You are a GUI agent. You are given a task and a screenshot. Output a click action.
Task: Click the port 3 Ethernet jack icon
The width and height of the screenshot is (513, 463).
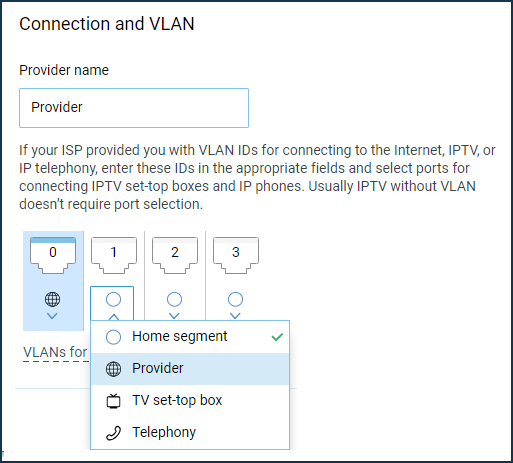tap(236, 255)
